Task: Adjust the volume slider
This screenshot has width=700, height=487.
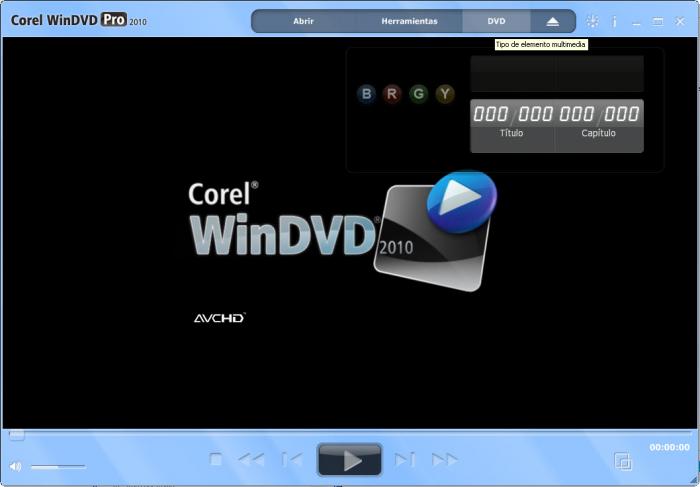Action: pyautogui.click(x=58, y=466)
